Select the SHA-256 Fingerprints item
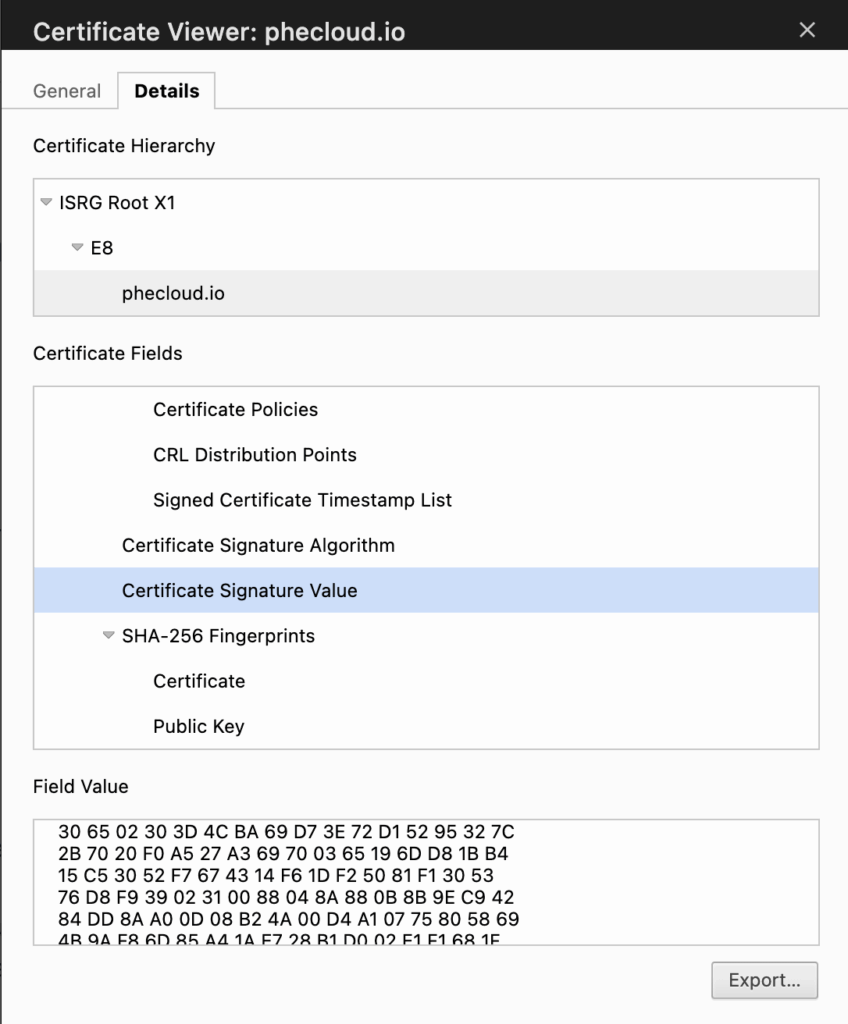The image size is (848, 1024). [218, 636]
